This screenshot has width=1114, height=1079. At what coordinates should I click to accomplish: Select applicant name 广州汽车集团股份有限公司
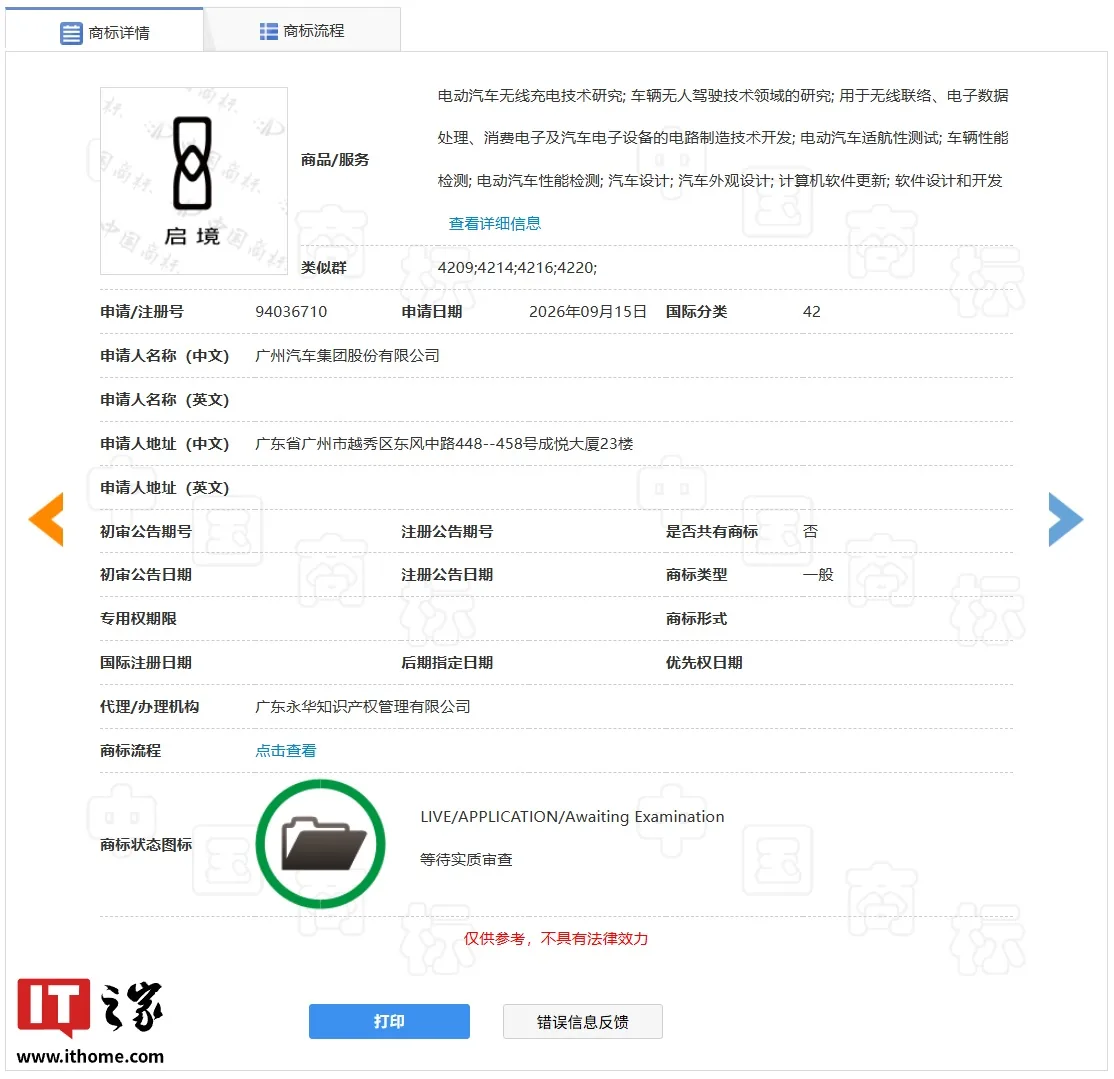347,356
